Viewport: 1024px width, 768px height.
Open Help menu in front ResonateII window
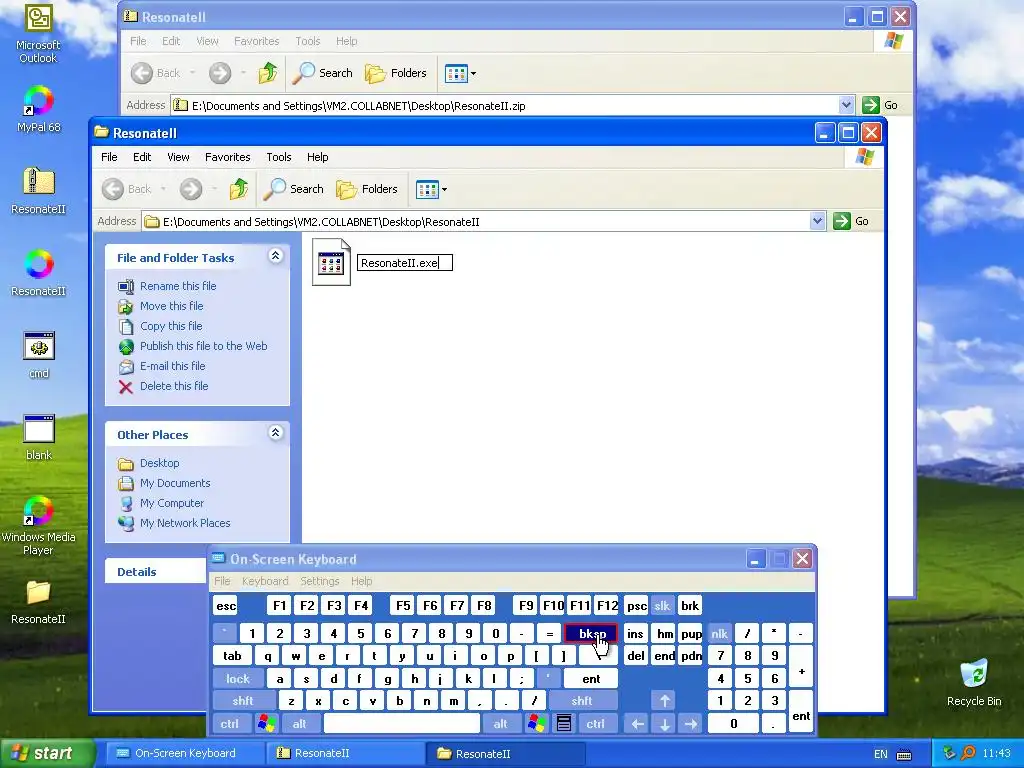point(317,157)
